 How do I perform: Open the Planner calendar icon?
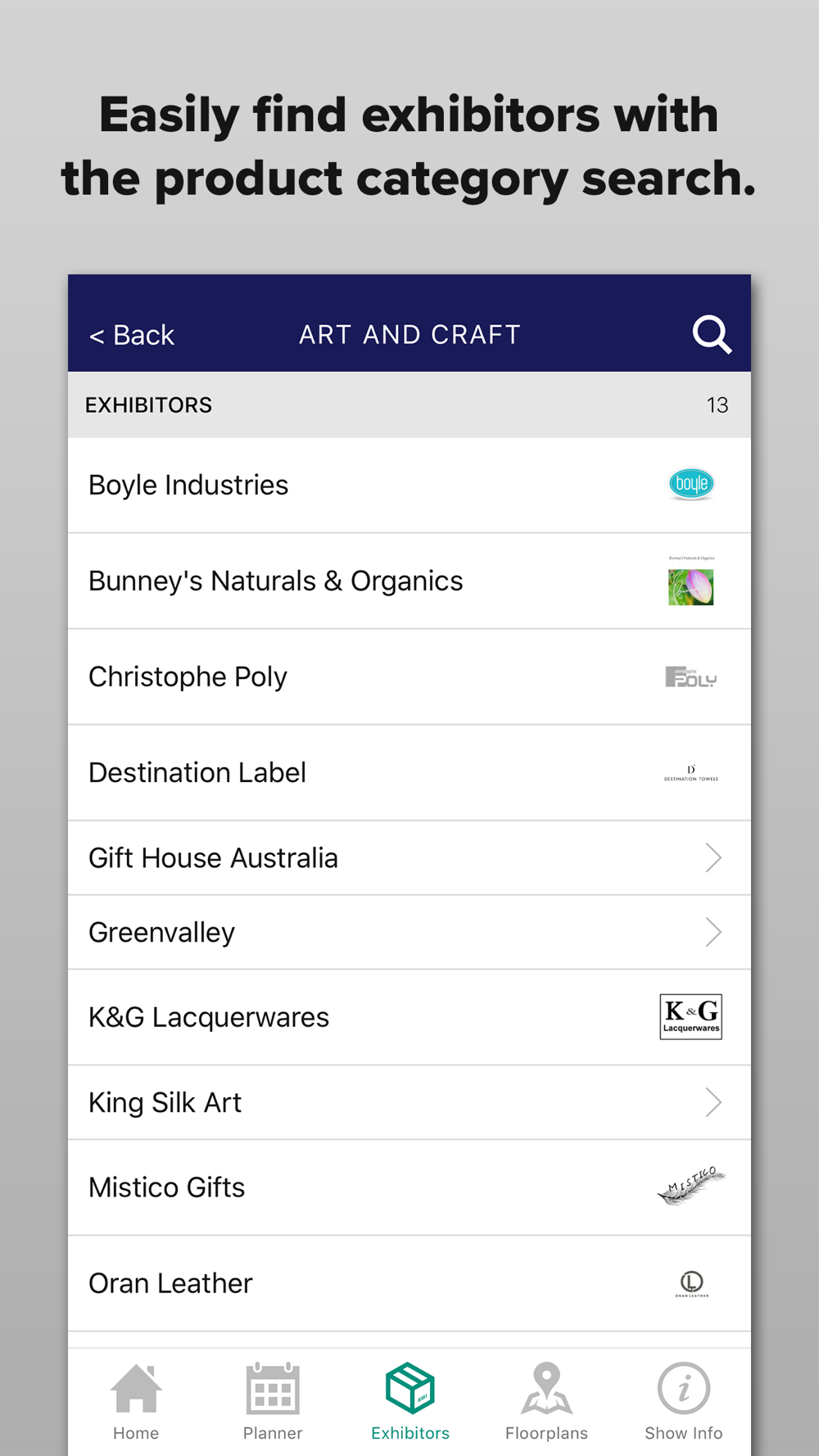pyautogui.click(x=273, y=1389)
